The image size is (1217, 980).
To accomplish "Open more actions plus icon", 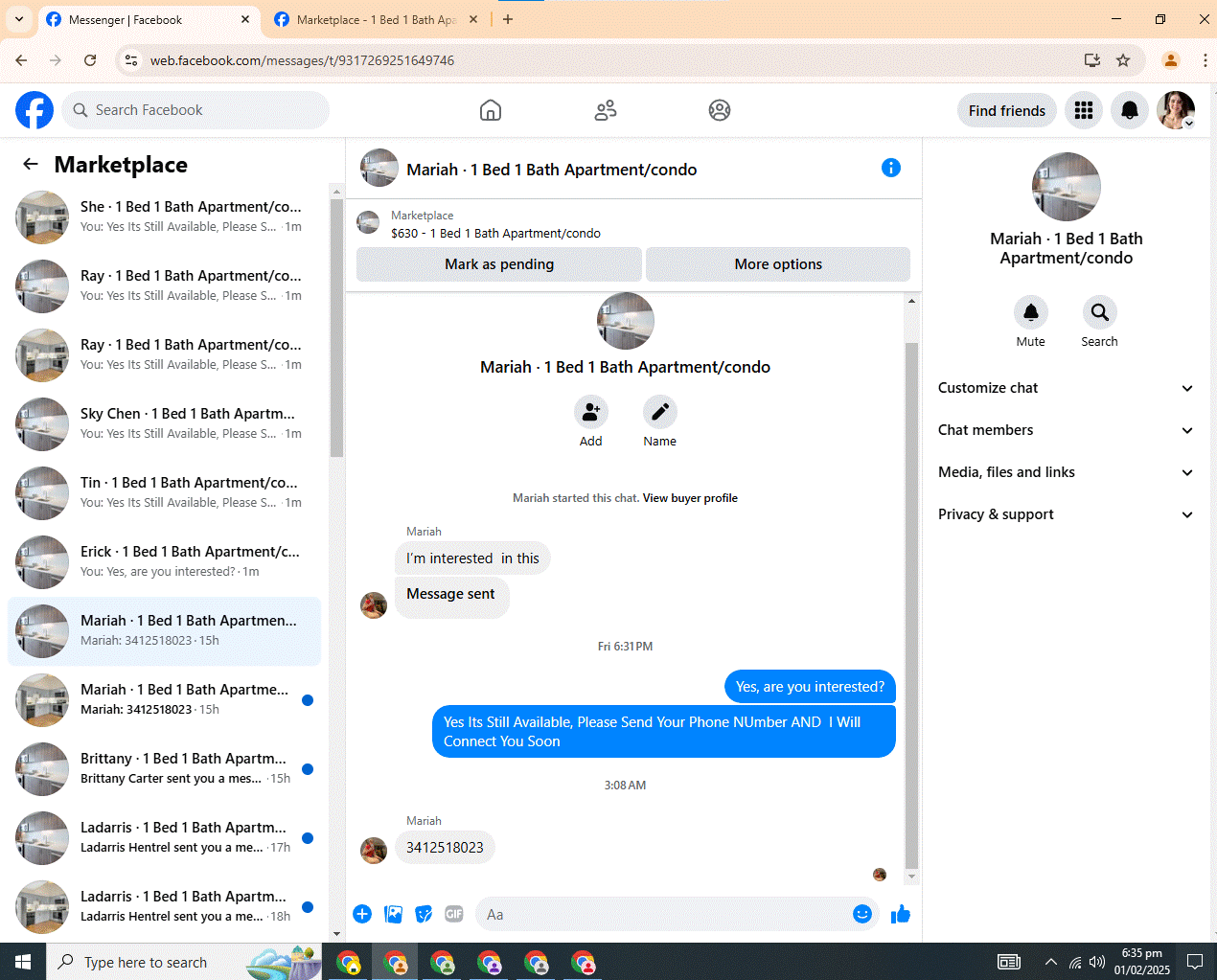I will point(362,914).
